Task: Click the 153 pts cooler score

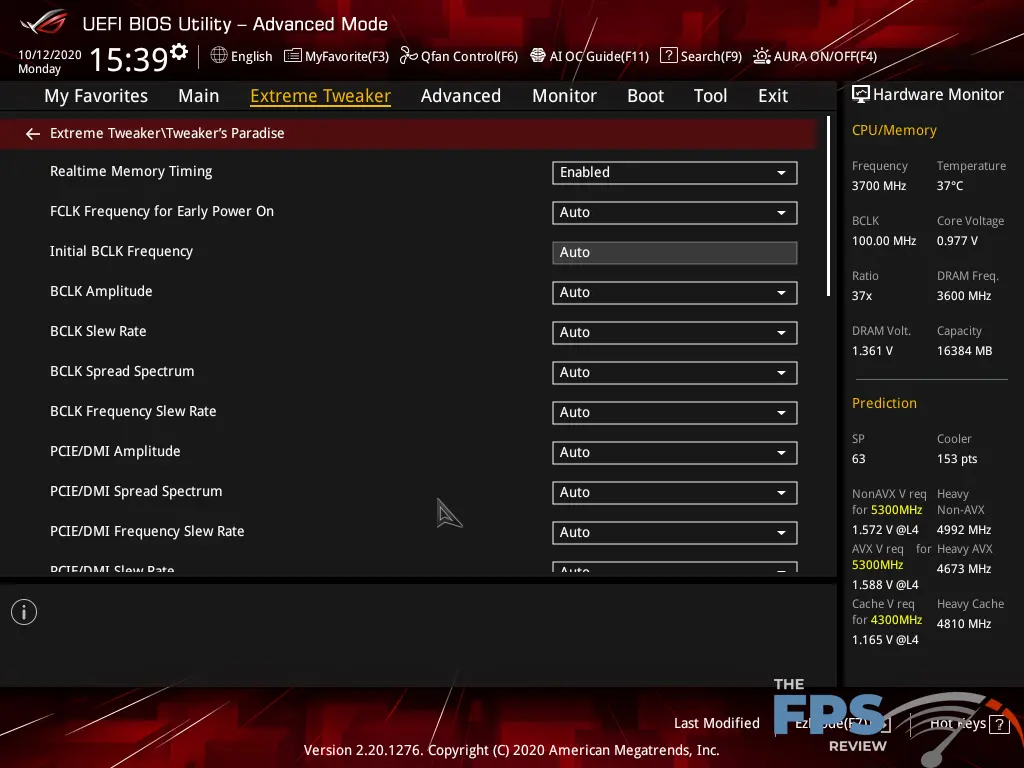Action: 957,459
